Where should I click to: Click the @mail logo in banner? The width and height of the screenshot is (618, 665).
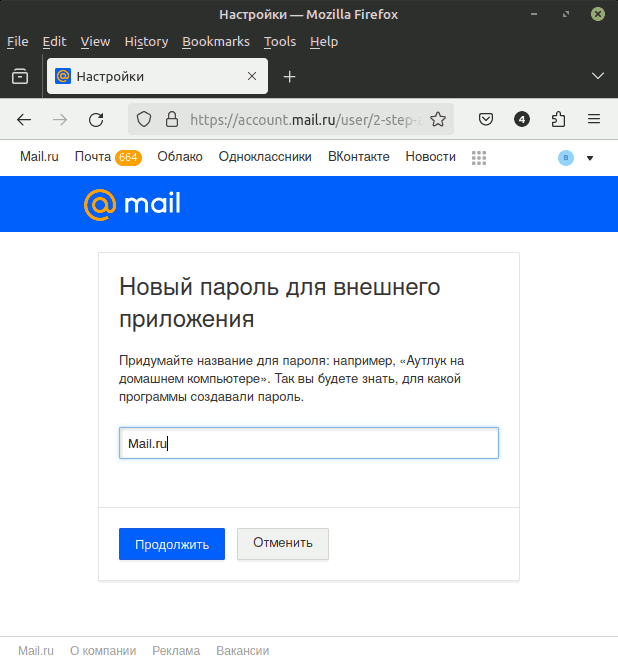pos(132,204)
